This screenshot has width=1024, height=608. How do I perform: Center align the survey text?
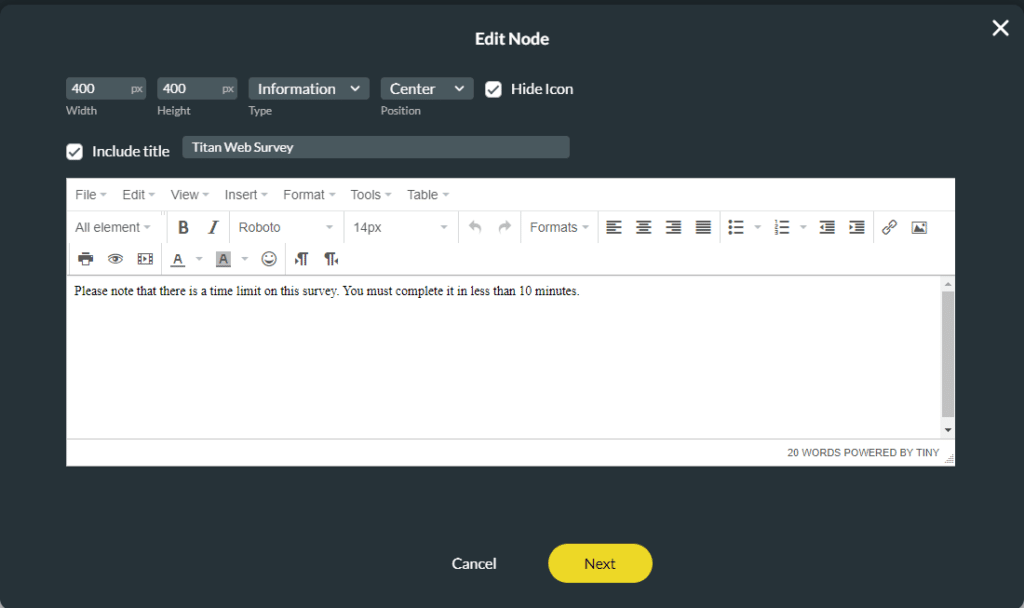[x=643, y=227]
